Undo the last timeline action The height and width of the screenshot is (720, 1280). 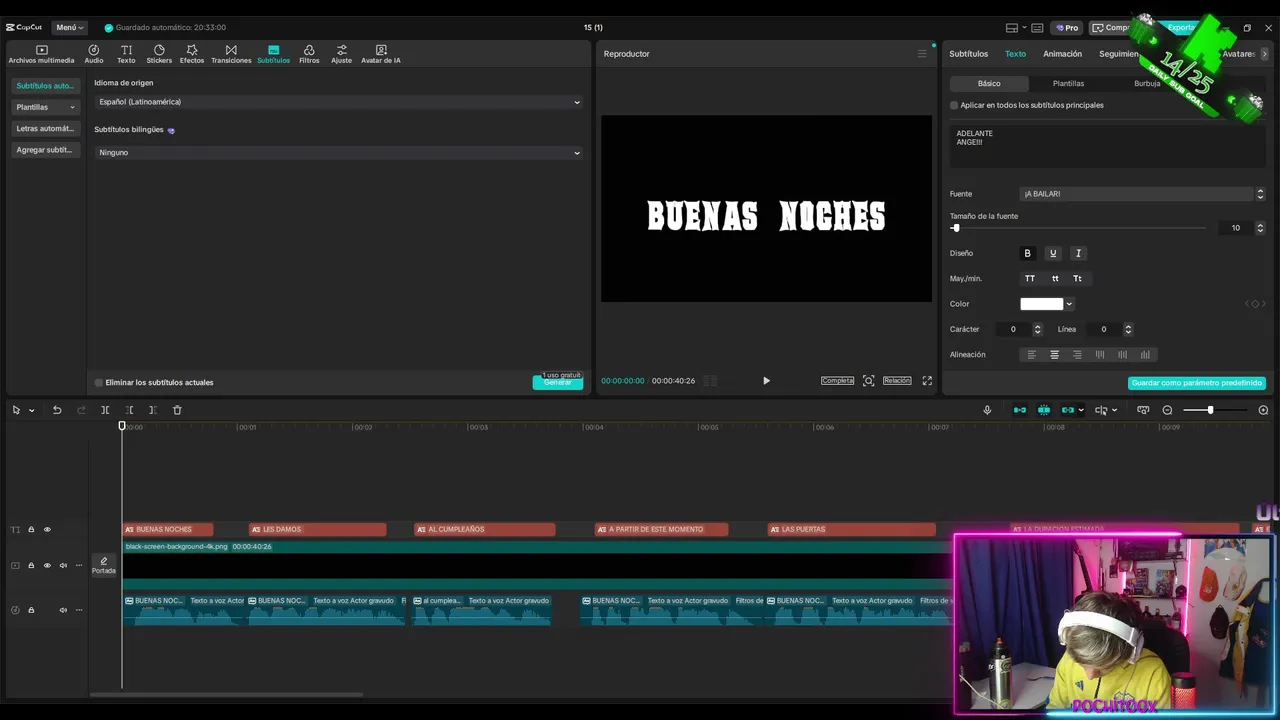tap(57, 410)
